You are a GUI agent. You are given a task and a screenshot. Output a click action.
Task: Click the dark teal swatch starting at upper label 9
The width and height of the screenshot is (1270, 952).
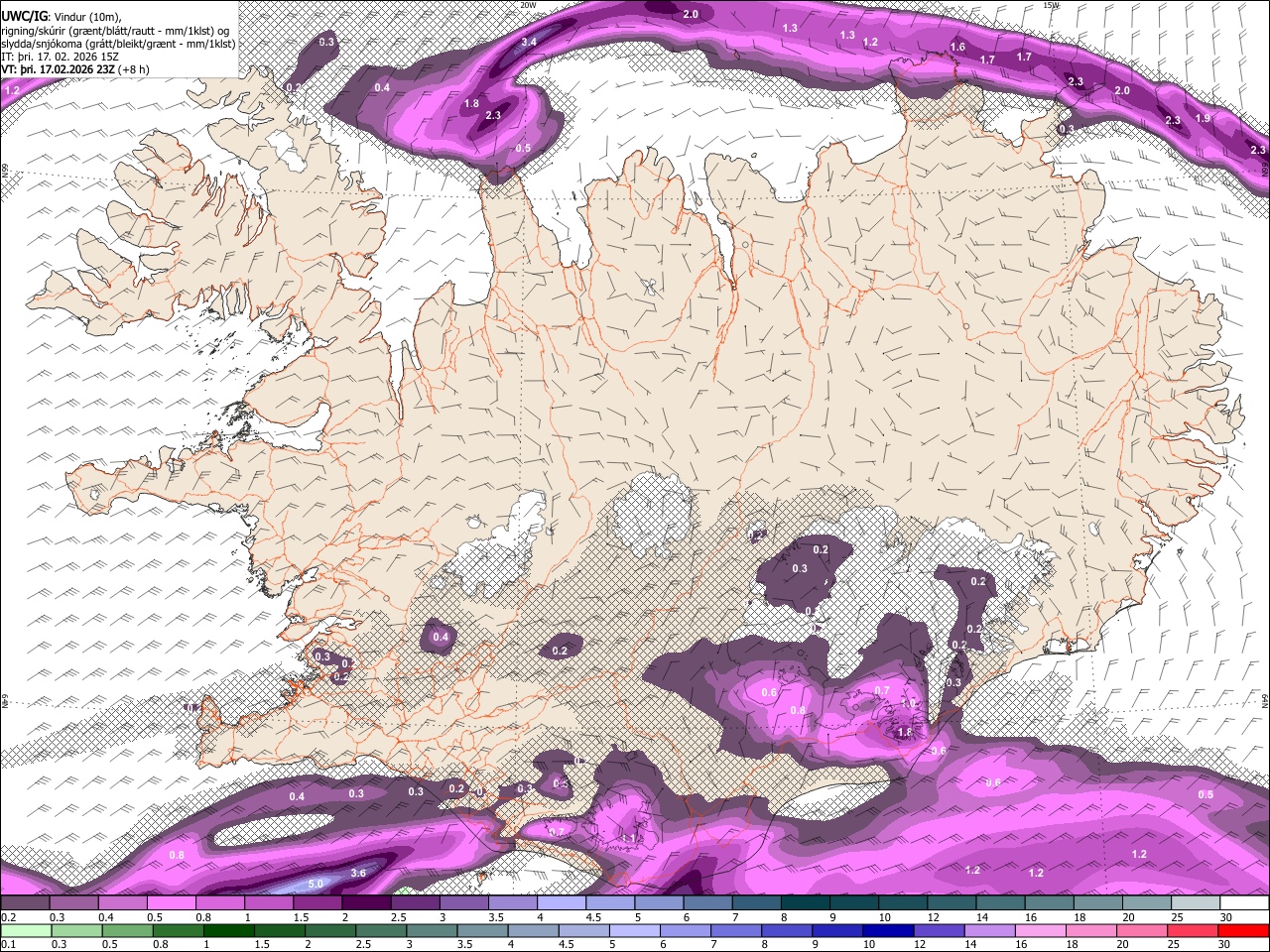[853, 903]
